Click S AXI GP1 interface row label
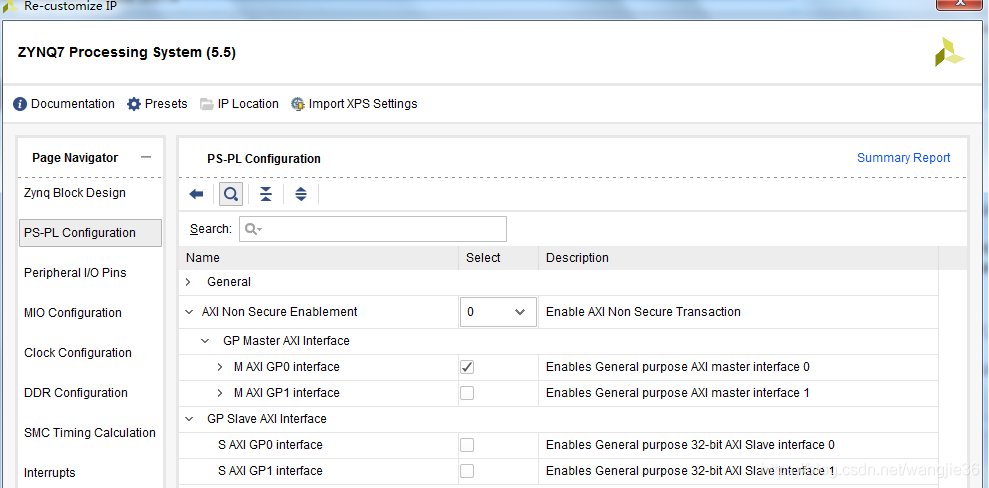 tap(270, 471)
